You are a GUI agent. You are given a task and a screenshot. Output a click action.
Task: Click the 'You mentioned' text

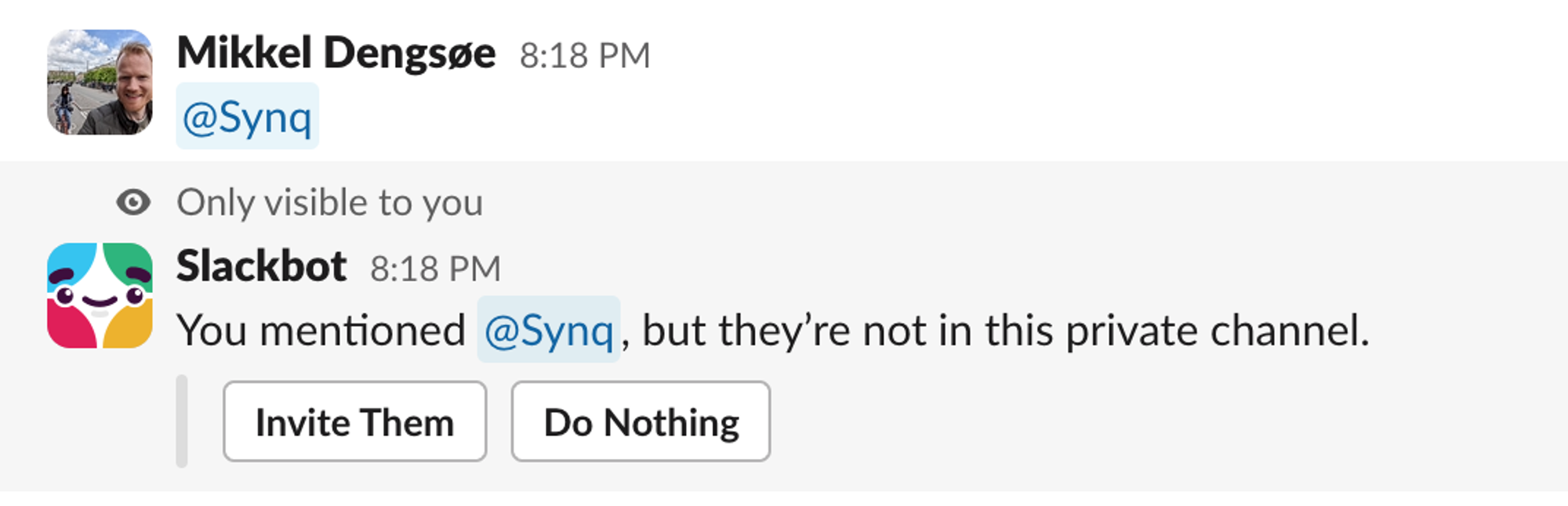click(321, 331)
